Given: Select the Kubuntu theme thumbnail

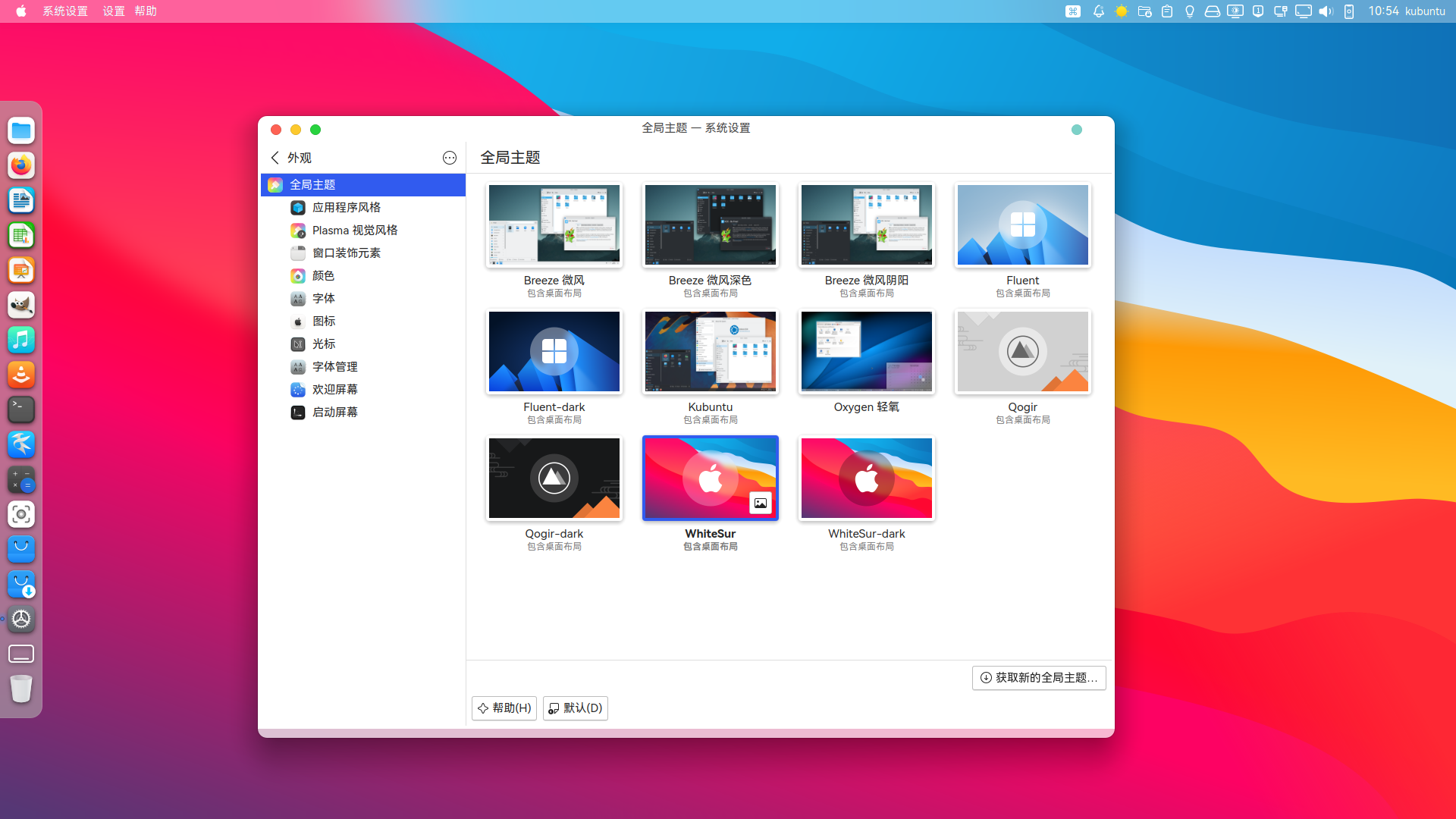Looking at the screenshot, I should pyautogui.click(x=711, y=352).
